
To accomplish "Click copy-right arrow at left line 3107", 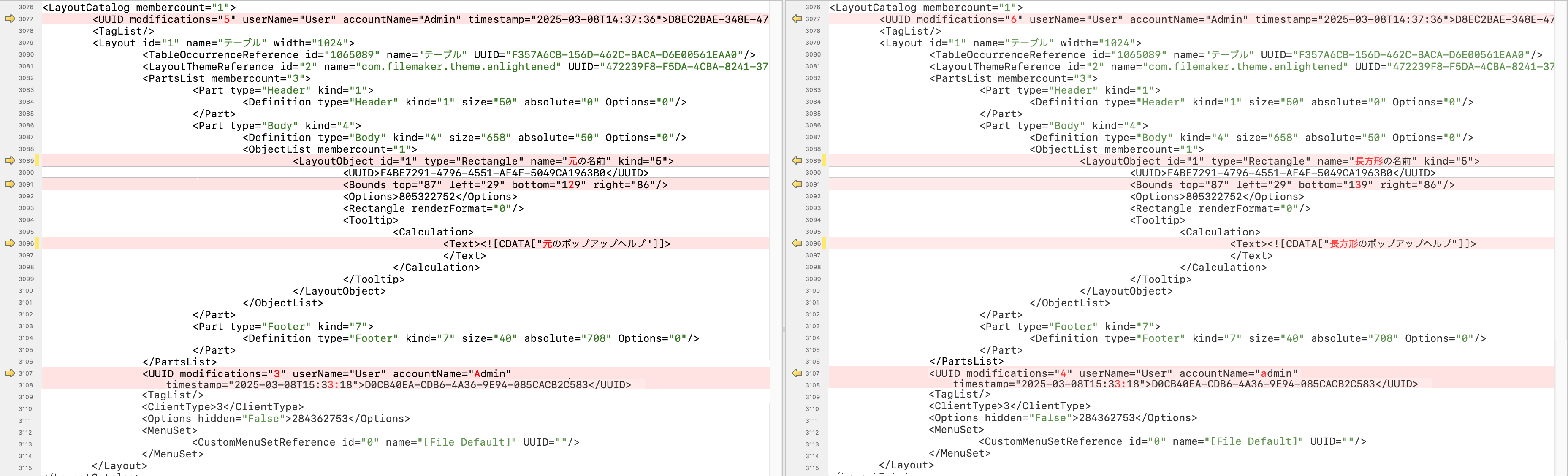I will (x=10, y=373).
